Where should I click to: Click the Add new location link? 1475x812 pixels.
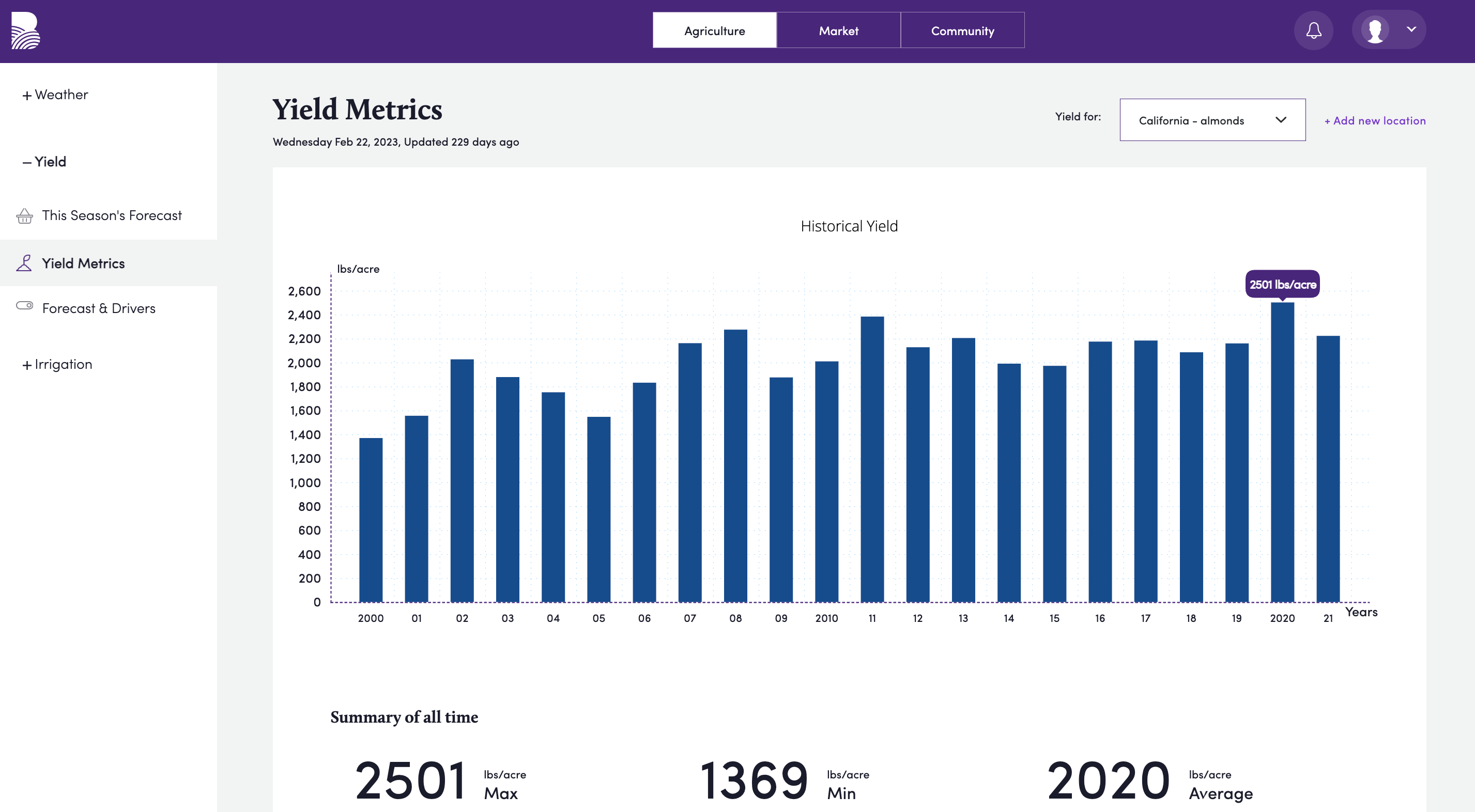(x=1375, y=120)
